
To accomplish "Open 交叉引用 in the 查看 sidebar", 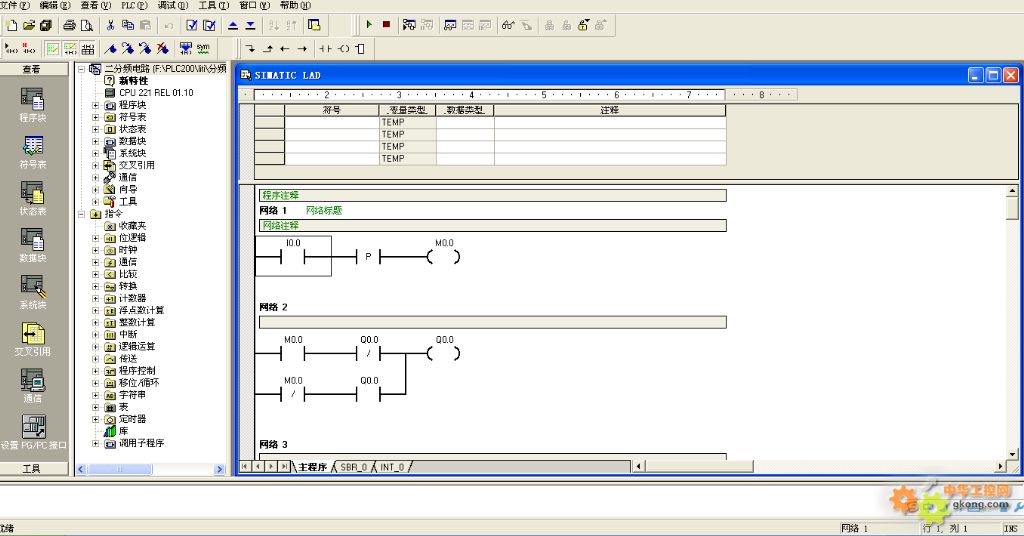I will click(x=32, y=339).
